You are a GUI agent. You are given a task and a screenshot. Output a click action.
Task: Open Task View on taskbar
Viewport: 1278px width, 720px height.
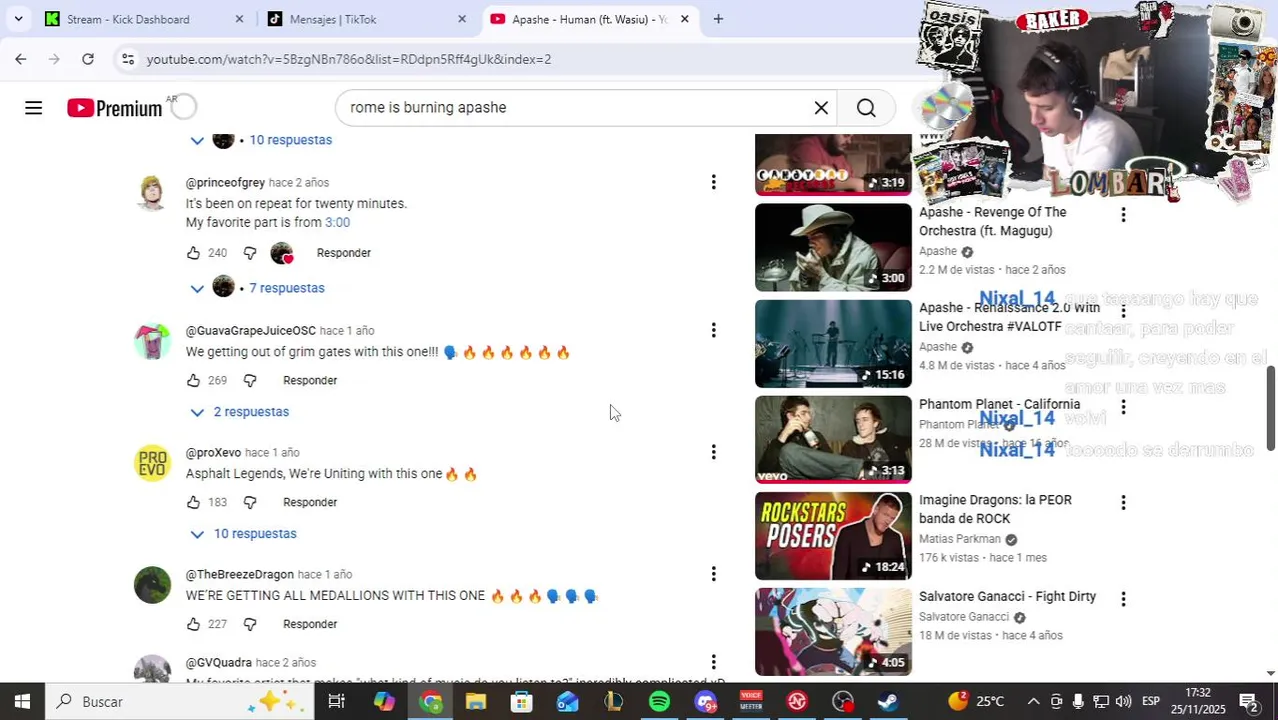pyautogui.click(x=337, y=702)
